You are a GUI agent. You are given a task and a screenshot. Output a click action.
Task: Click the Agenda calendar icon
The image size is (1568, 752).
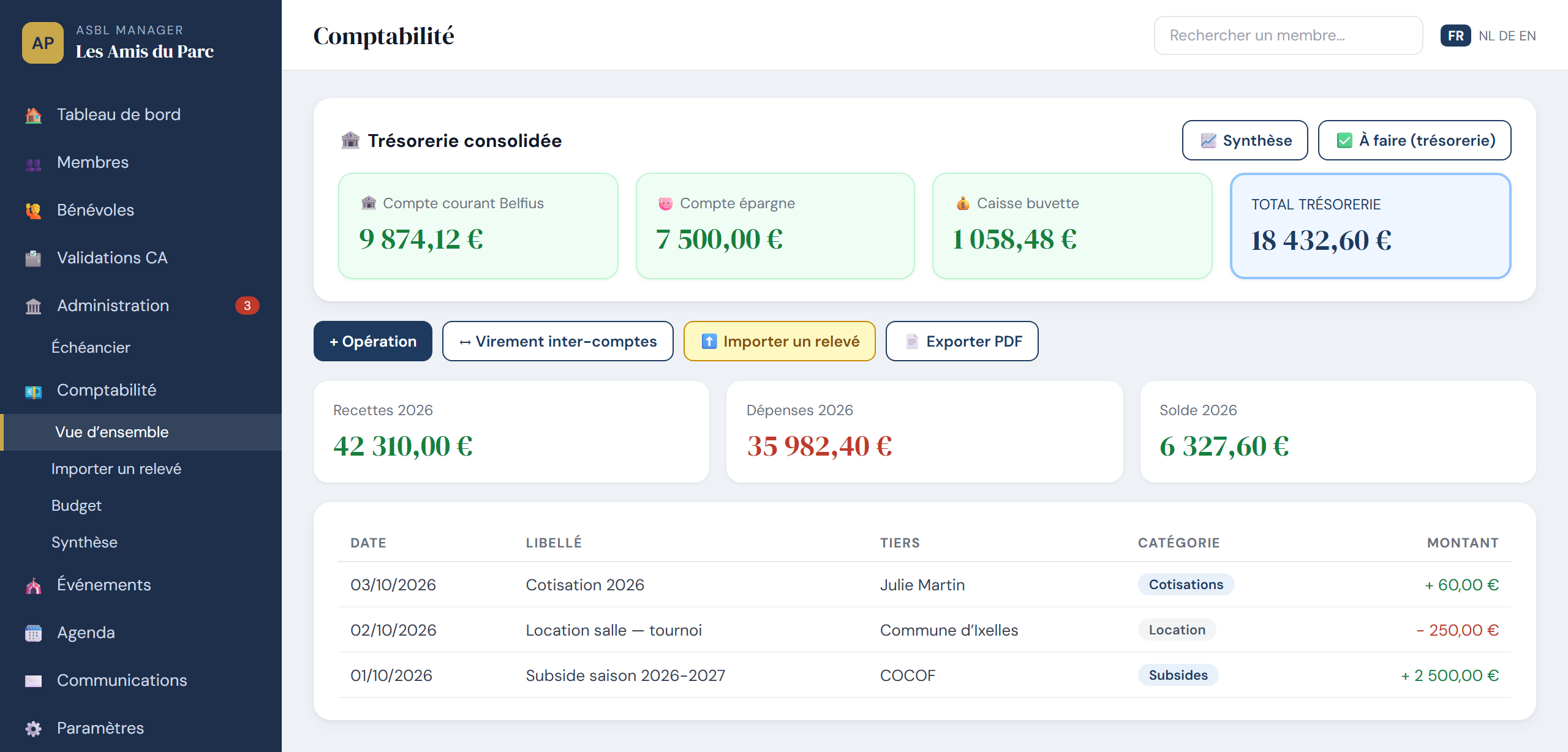[34, 633]
